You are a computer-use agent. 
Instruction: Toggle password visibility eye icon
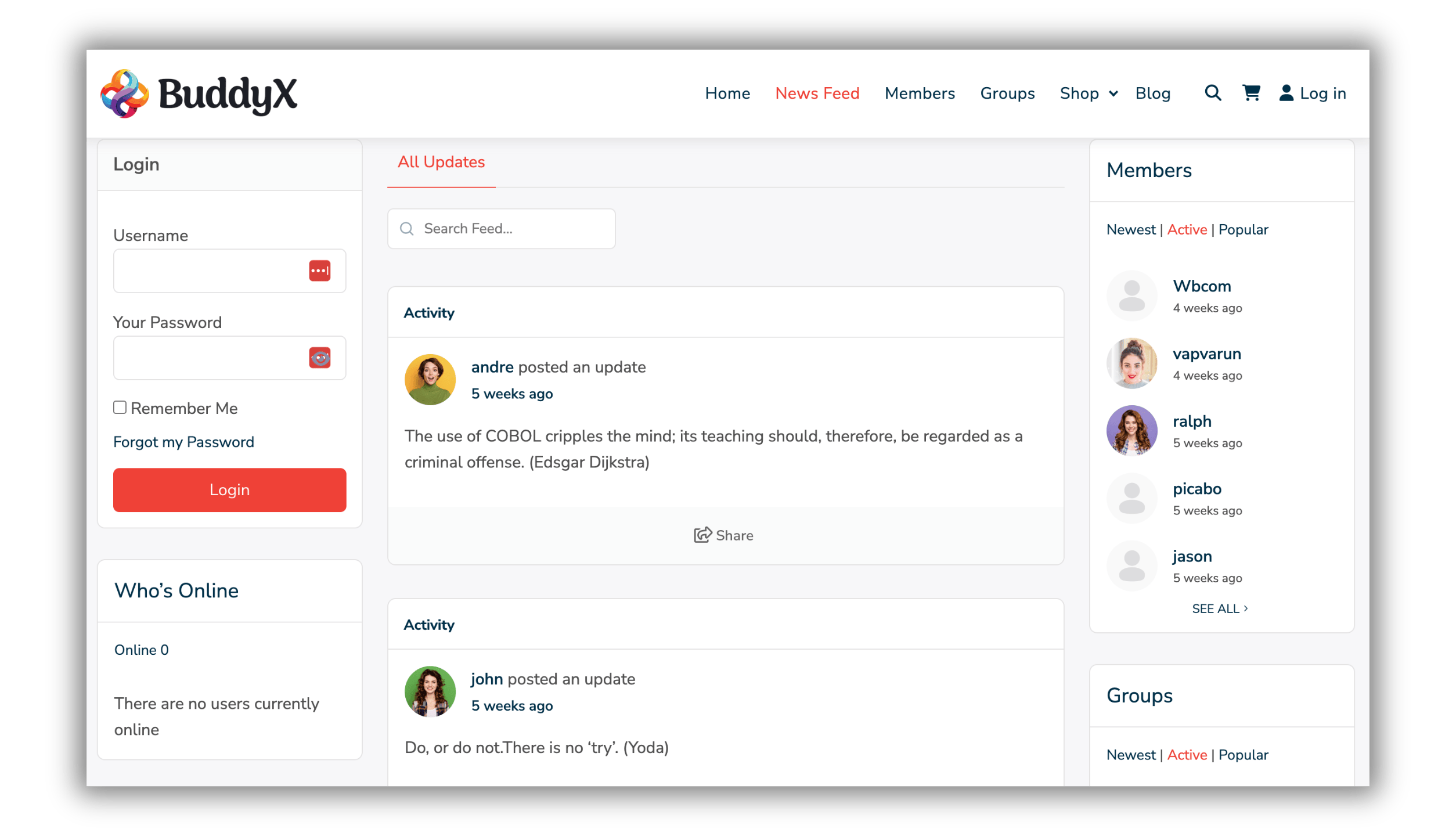point(319,358)
